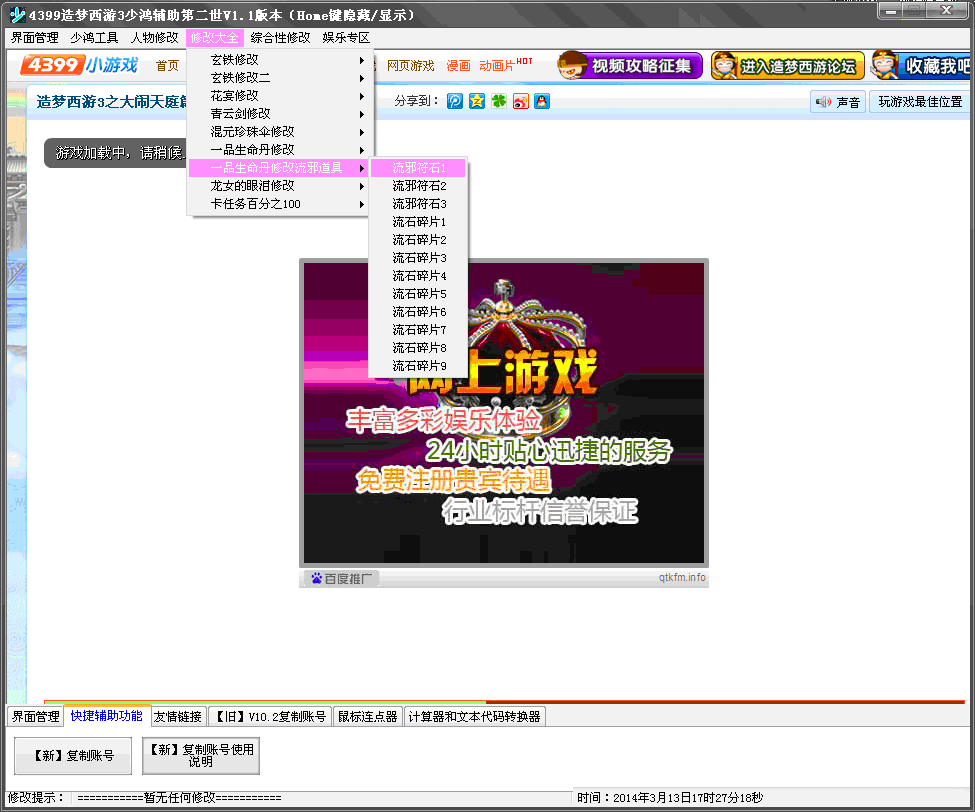The height and width of the screenshot is (812, 975).
Task: Share to QQ penguin icon
Action: (x=541, y=101)
